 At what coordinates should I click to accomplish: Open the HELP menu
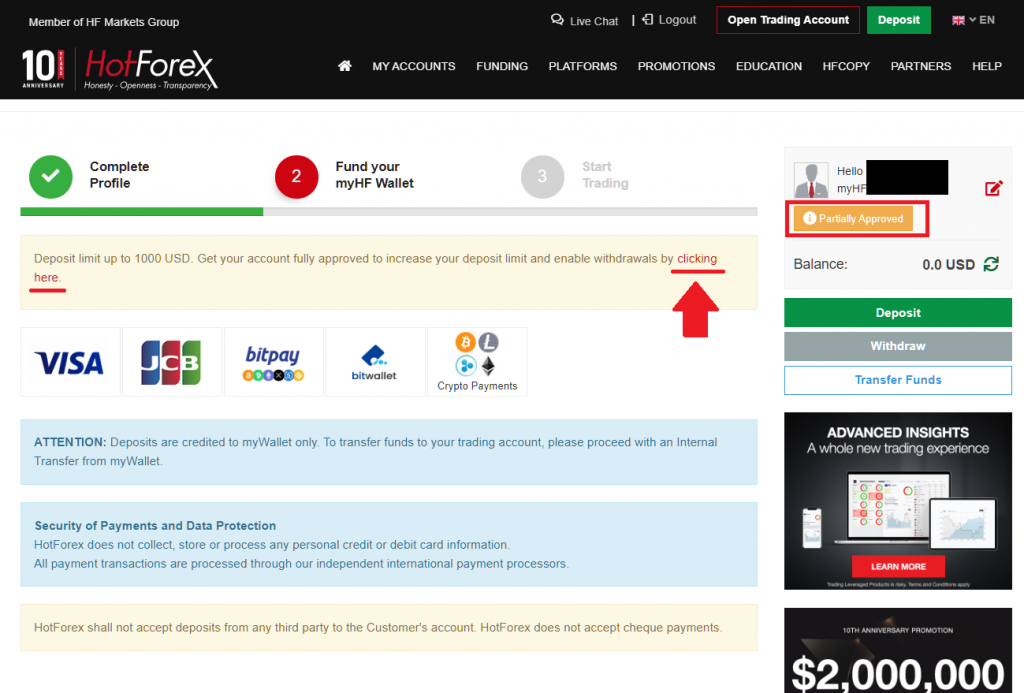pos(987,66)
